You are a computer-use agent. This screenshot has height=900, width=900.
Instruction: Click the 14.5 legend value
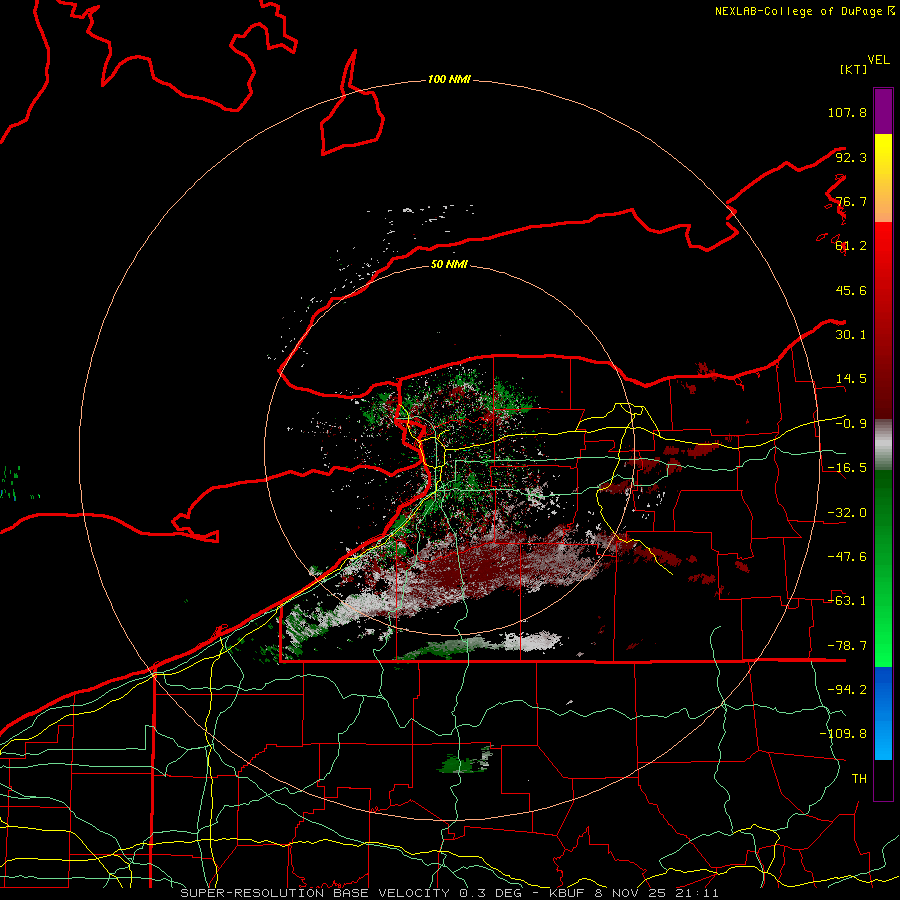pos(851,379)
